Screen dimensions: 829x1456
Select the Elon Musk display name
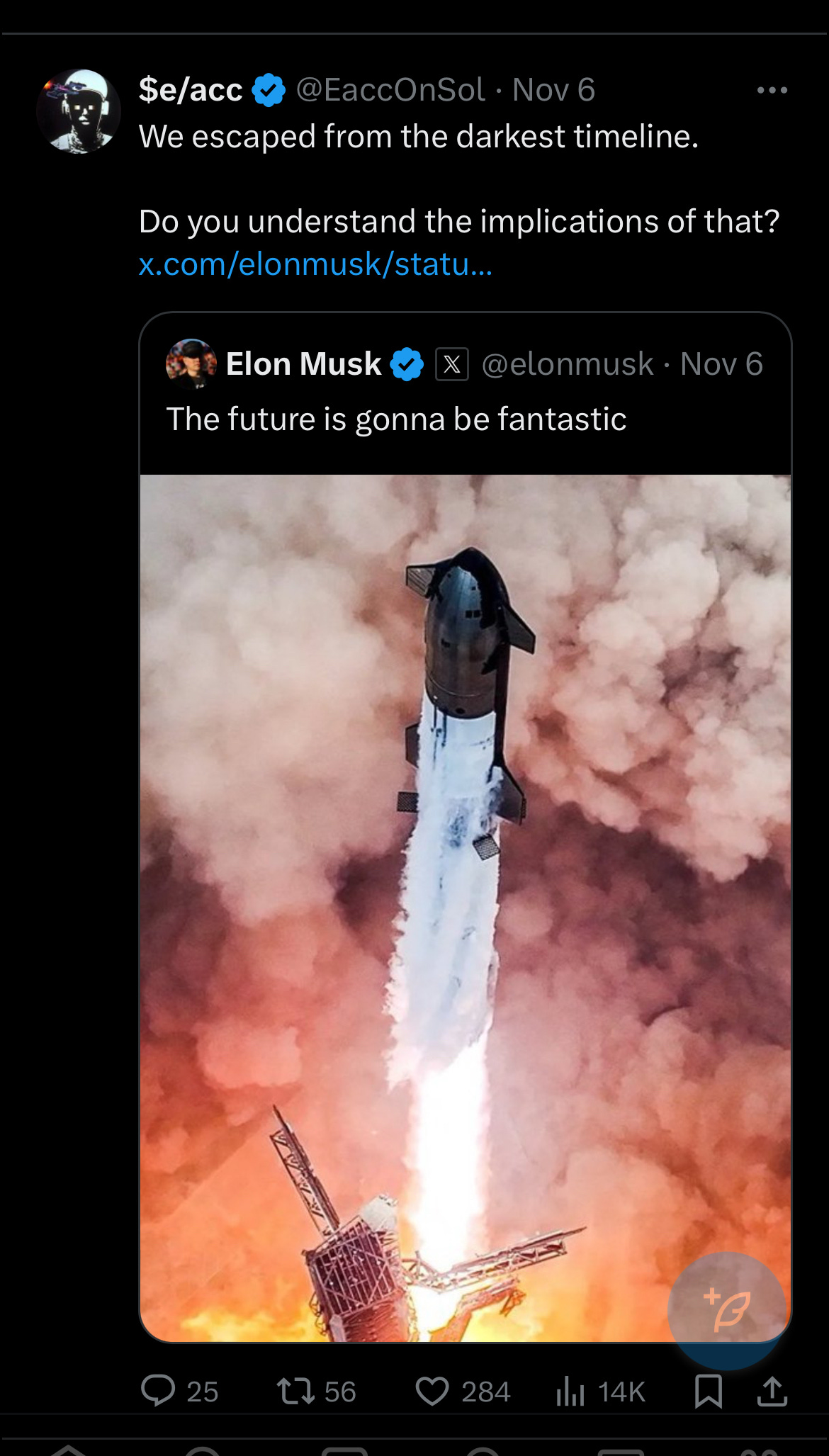[303, 364]
